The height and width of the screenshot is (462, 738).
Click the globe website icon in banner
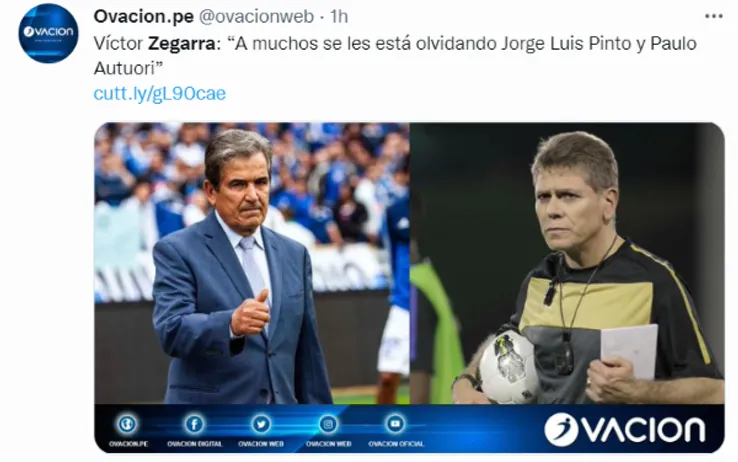(x=127, y=424)
